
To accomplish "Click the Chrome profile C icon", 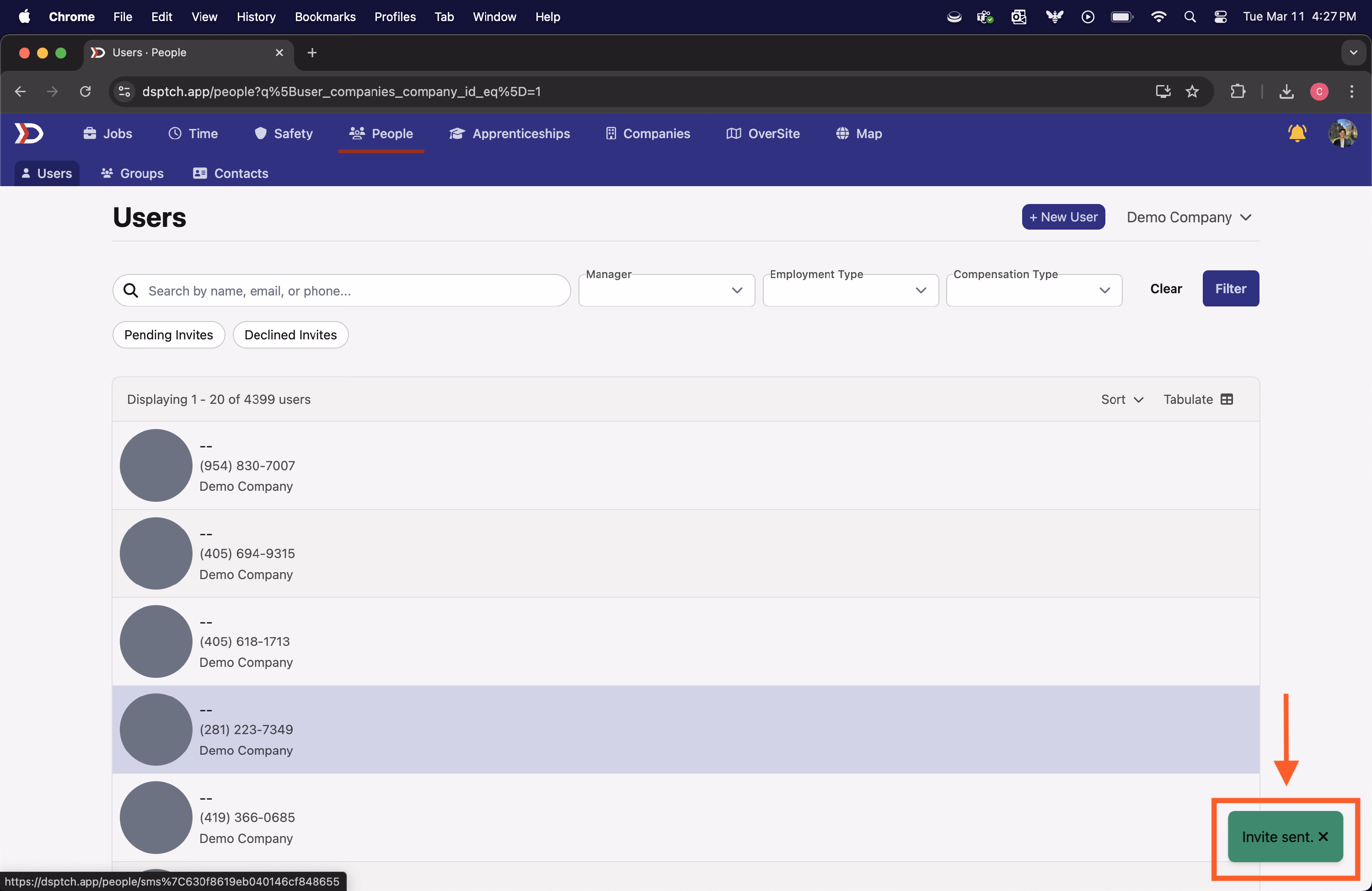I will click(x=1319, y=91).
